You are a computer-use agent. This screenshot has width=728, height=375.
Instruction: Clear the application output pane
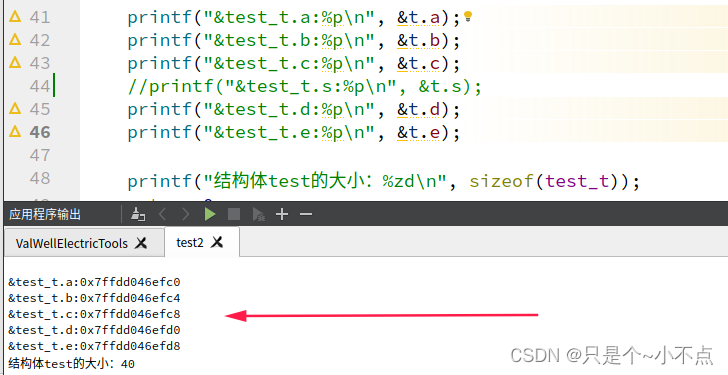[x=138, y=214]
